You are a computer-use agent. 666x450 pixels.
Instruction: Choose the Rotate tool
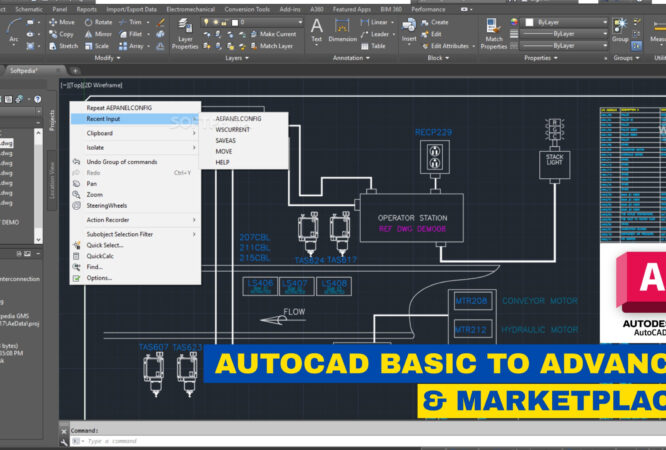point(98,22)
